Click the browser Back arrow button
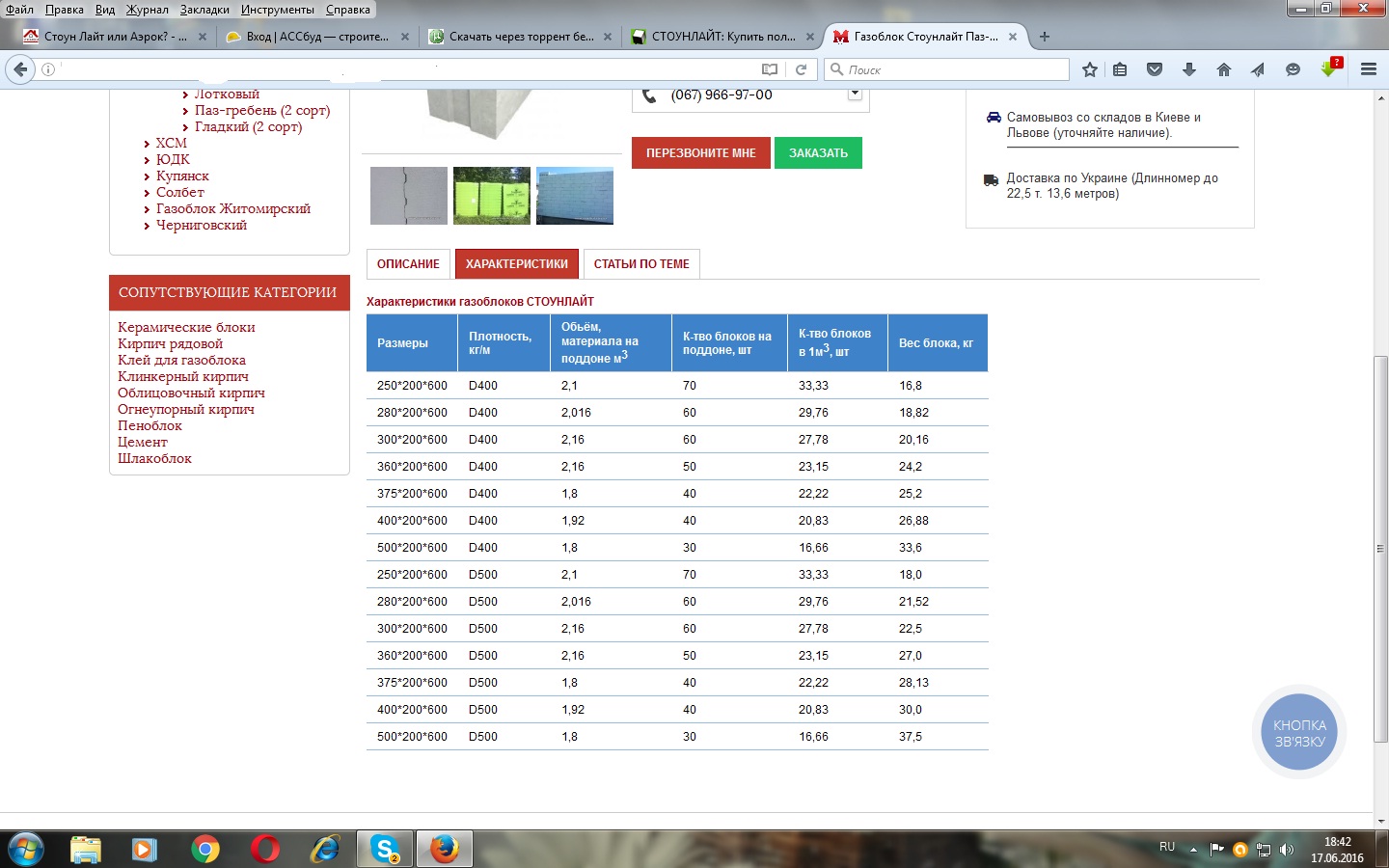This screenshot has width=1389, height=868. tap(20, 69)
